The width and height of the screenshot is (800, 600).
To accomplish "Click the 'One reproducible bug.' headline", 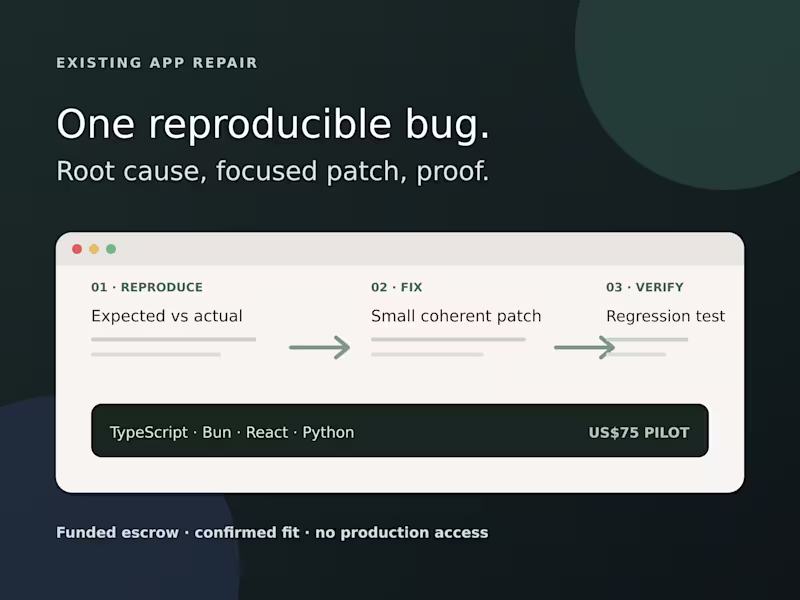I will pyautogui.click(x=273, y=125).
